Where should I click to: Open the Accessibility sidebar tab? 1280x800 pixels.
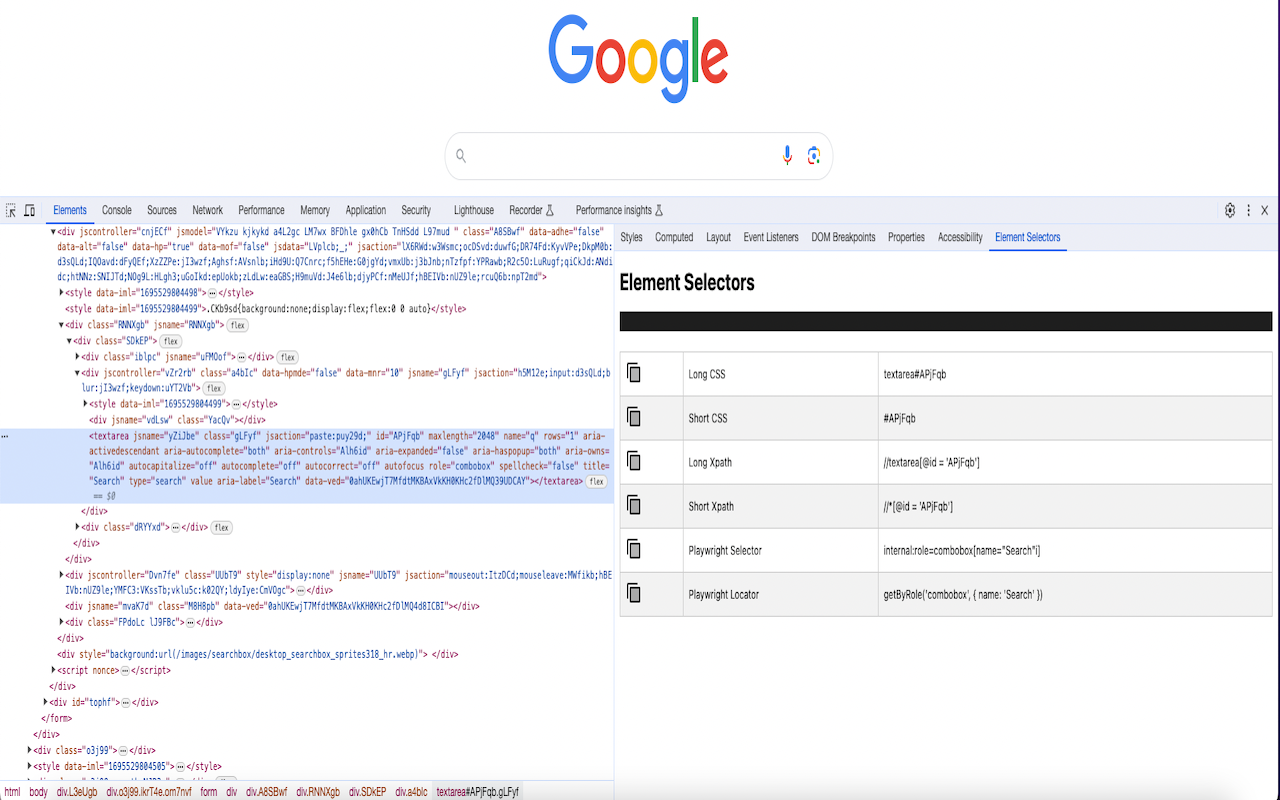[x=960, y=237]
